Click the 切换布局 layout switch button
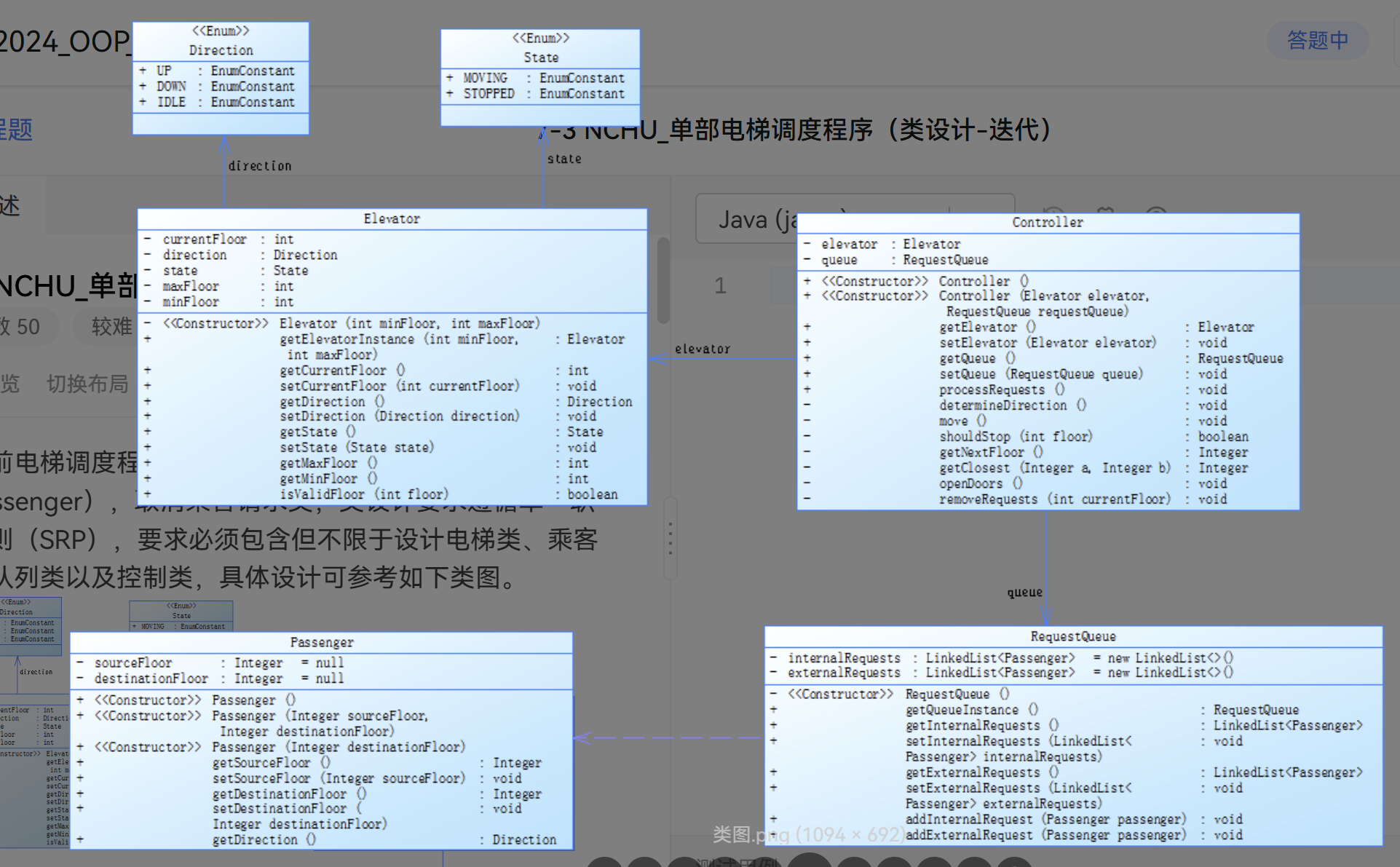Image resolution: width=1400 pixels, height=867 pixels. 87,384
